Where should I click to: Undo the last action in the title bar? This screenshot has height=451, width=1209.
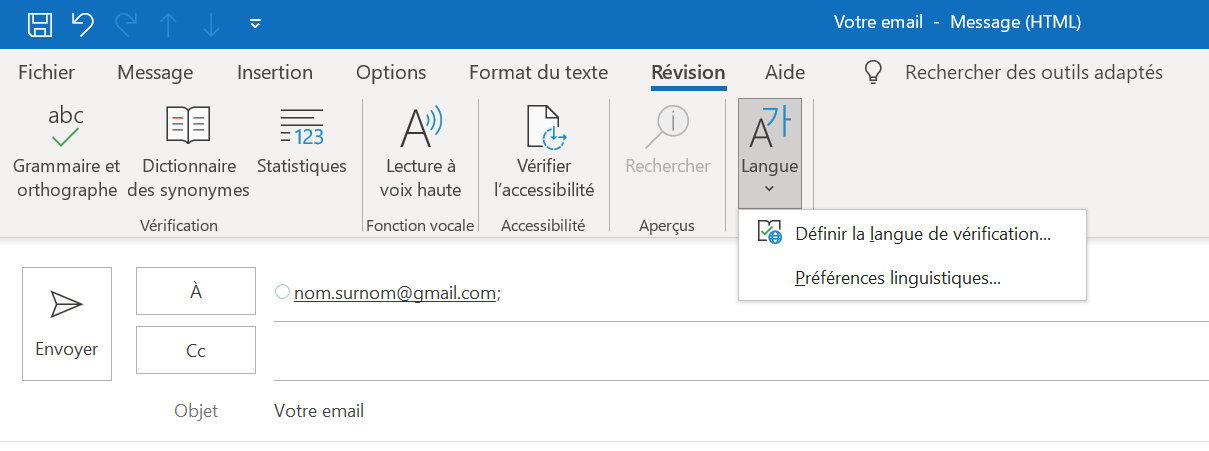tap(84, 23)
